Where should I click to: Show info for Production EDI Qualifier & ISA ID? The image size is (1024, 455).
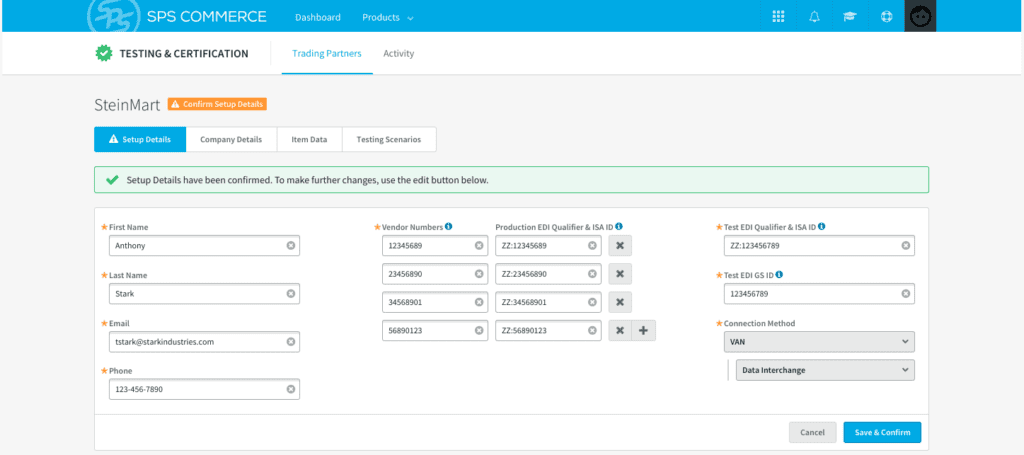tap(618, 227)
